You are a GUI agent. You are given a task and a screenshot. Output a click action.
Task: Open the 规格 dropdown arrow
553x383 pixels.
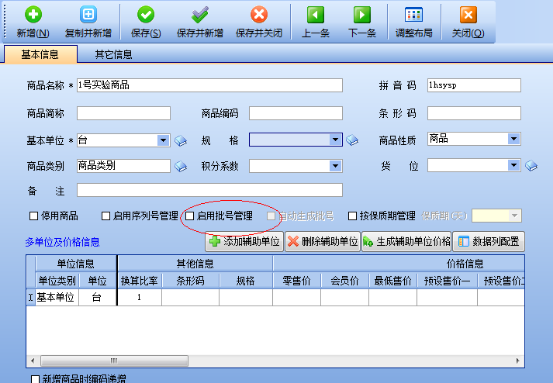(x=335, y=140)
